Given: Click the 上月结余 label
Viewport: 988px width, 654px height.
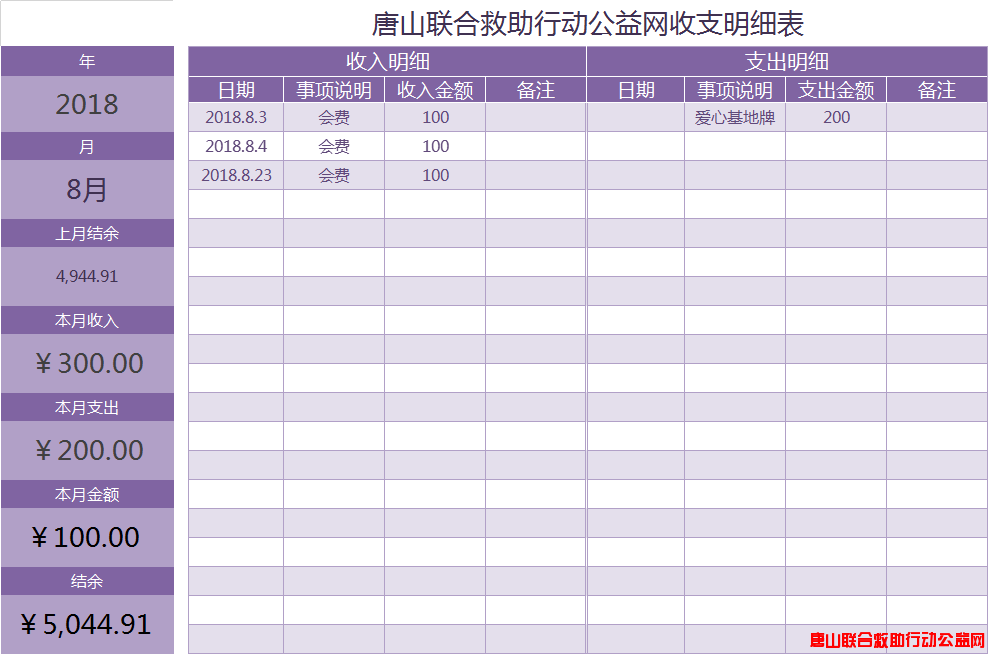Looking at the screenshot, I should (x=87, y=233).
